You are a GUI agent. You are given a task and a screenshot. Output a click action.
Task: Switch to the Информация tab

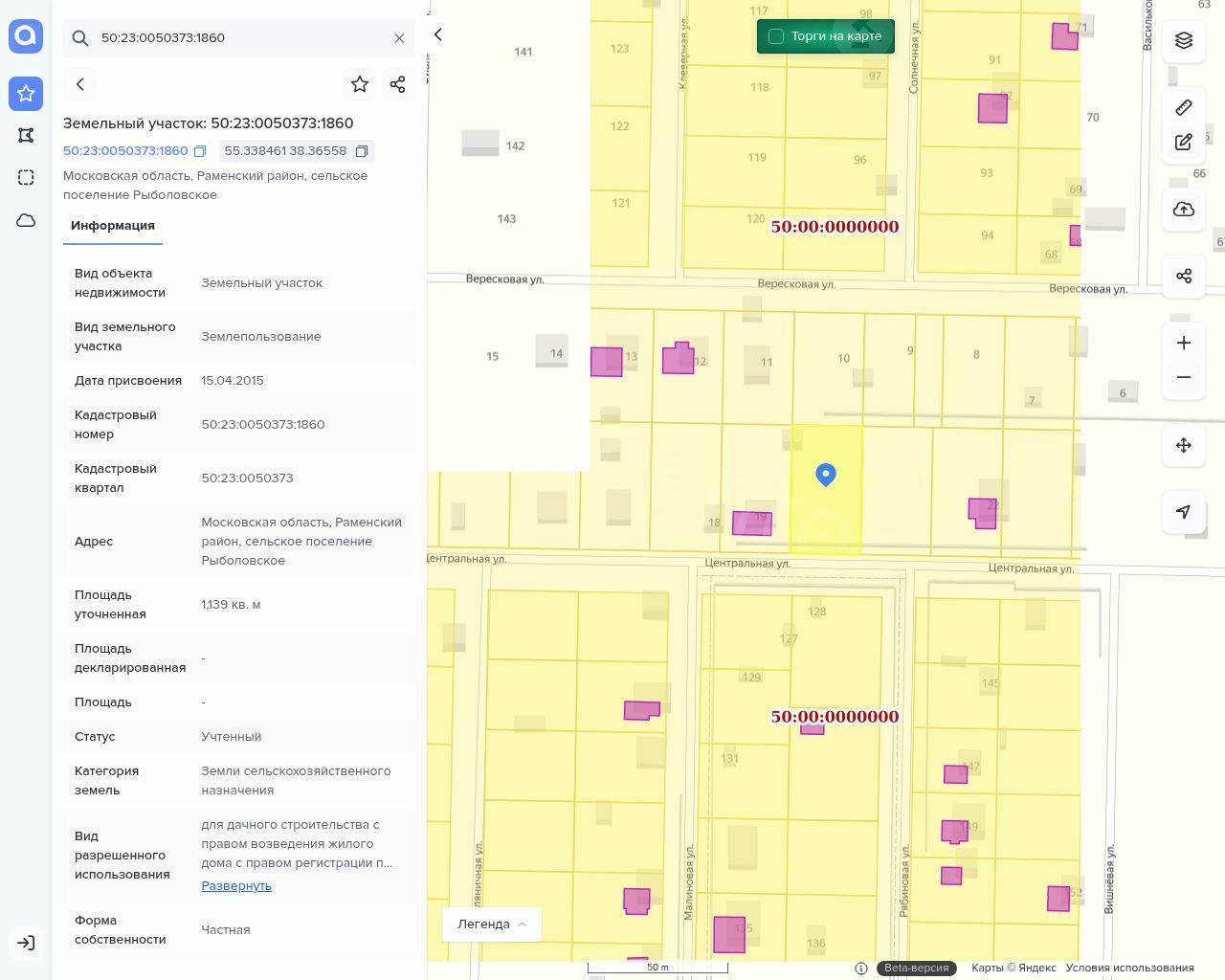113,226
